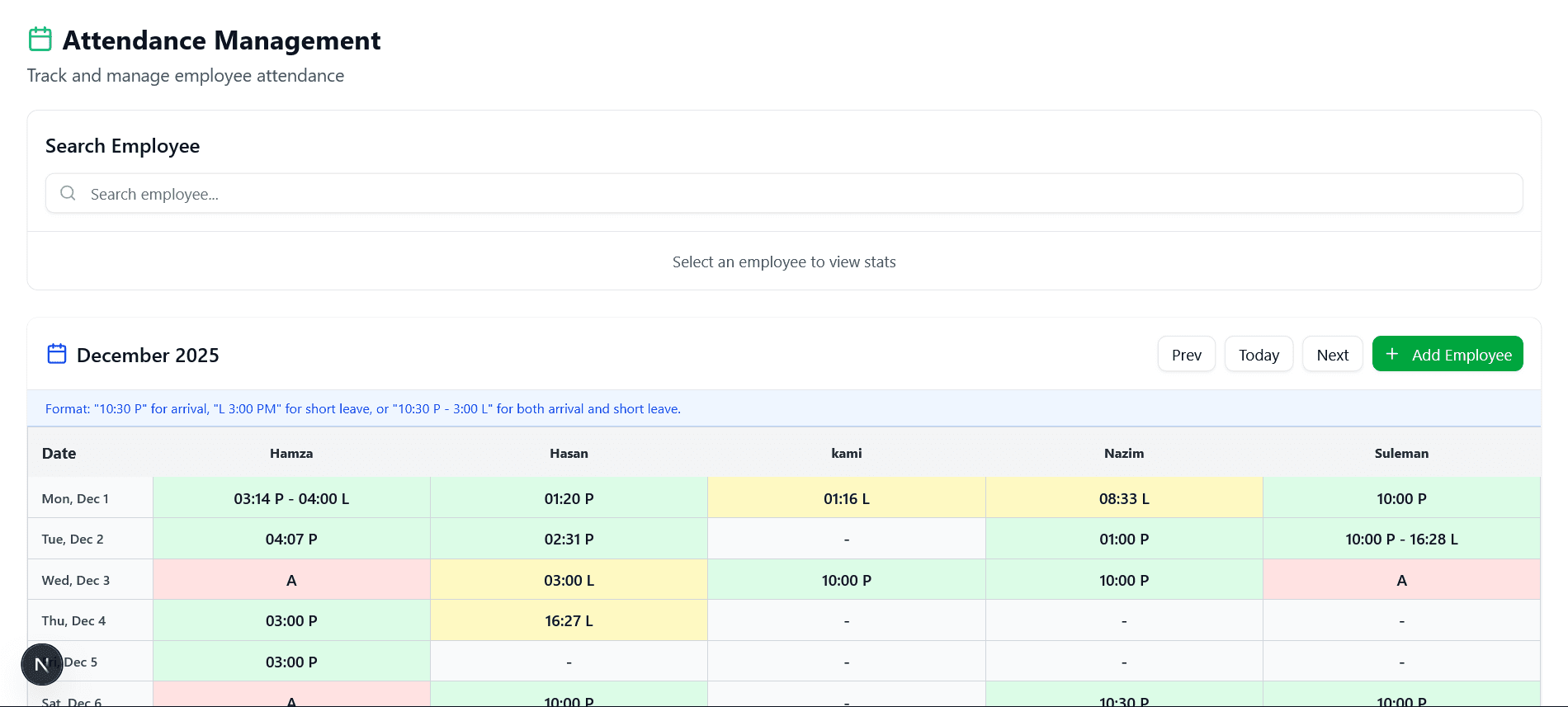Screen dimensions: 1568x707
Task: Edit Suleman's cell '10:00 P - 16:28 L'
Action: click(1401, 539)
